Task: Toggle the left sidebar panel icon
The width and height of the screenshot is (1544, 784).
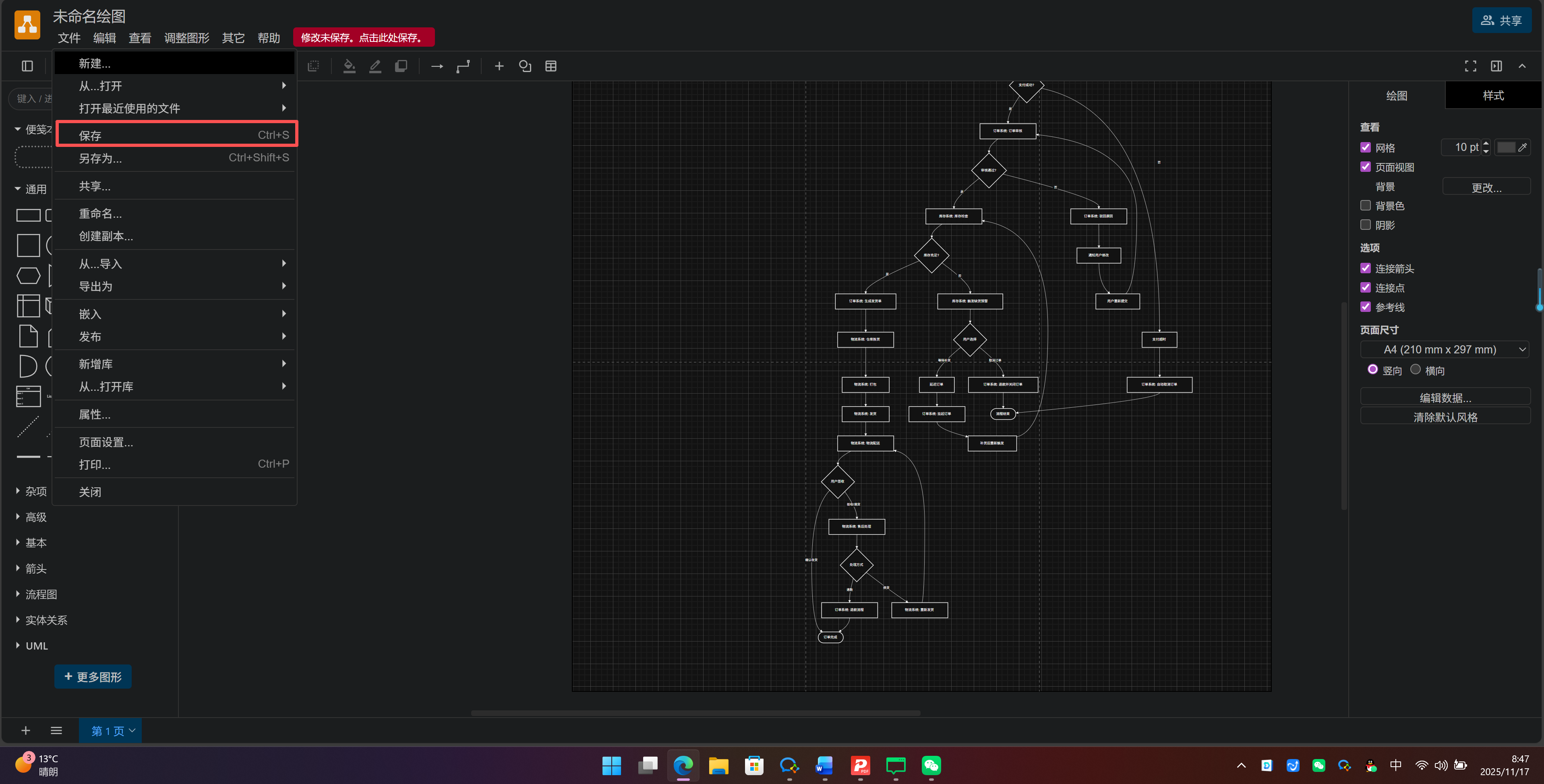Action: click(x=27, y=66)
